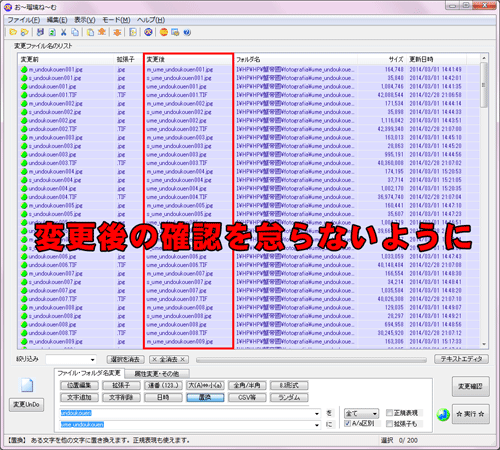Image resolution: width=500 pixels, height=450 pixels.
Task: Expand the search text undoukouen dropdown arrow
Action: 317,413
